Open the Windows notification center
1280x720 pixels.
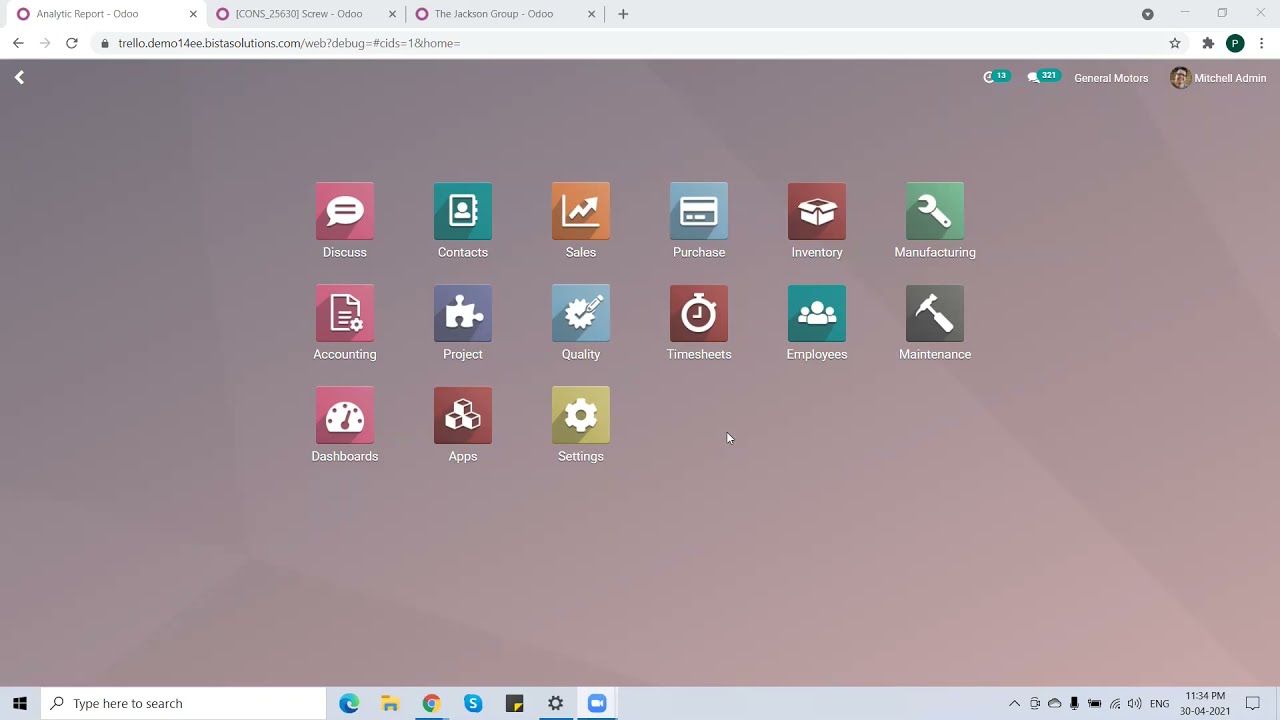[1253, 704]
